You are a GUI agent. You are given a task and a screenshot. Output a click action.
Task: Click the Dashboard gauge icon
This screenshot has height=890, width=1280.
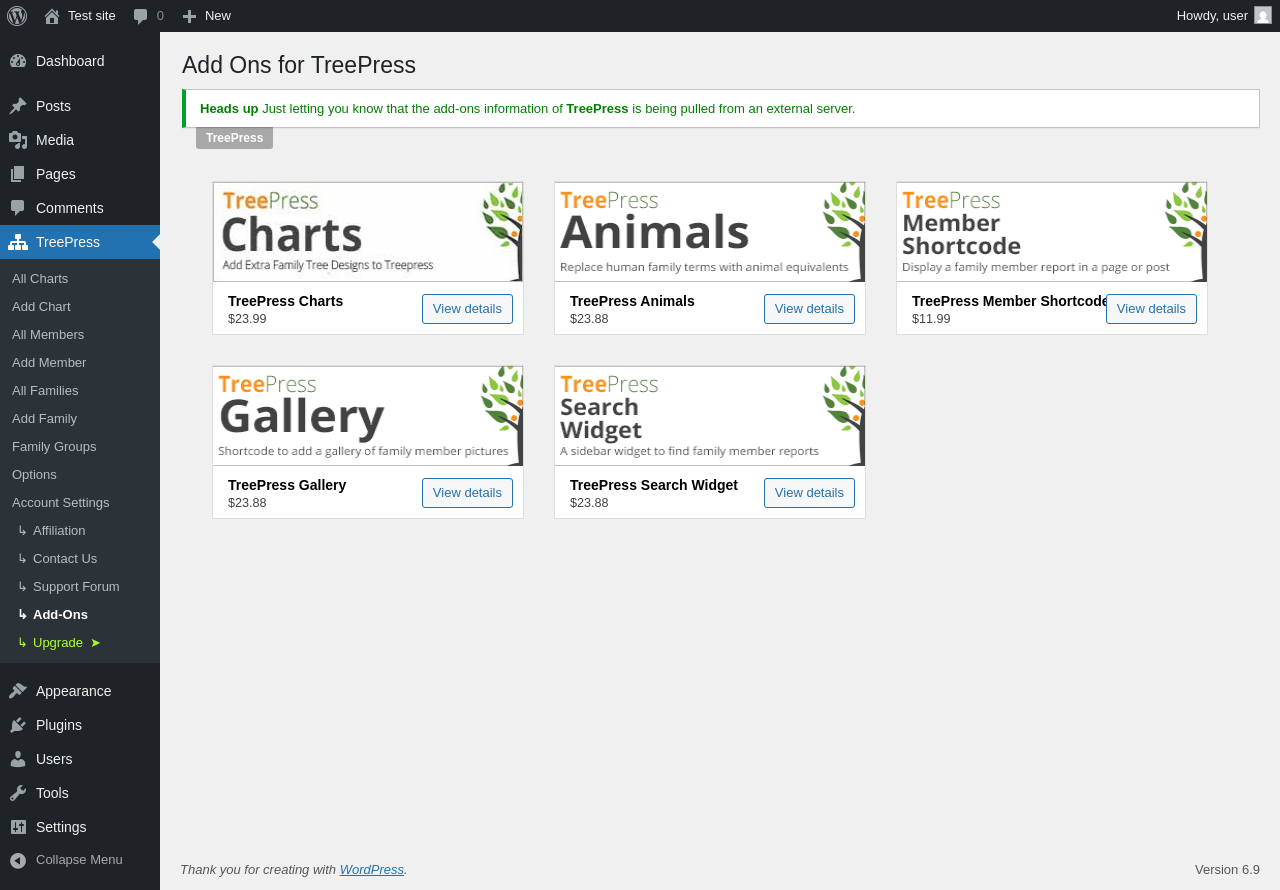tap(18, 61)
